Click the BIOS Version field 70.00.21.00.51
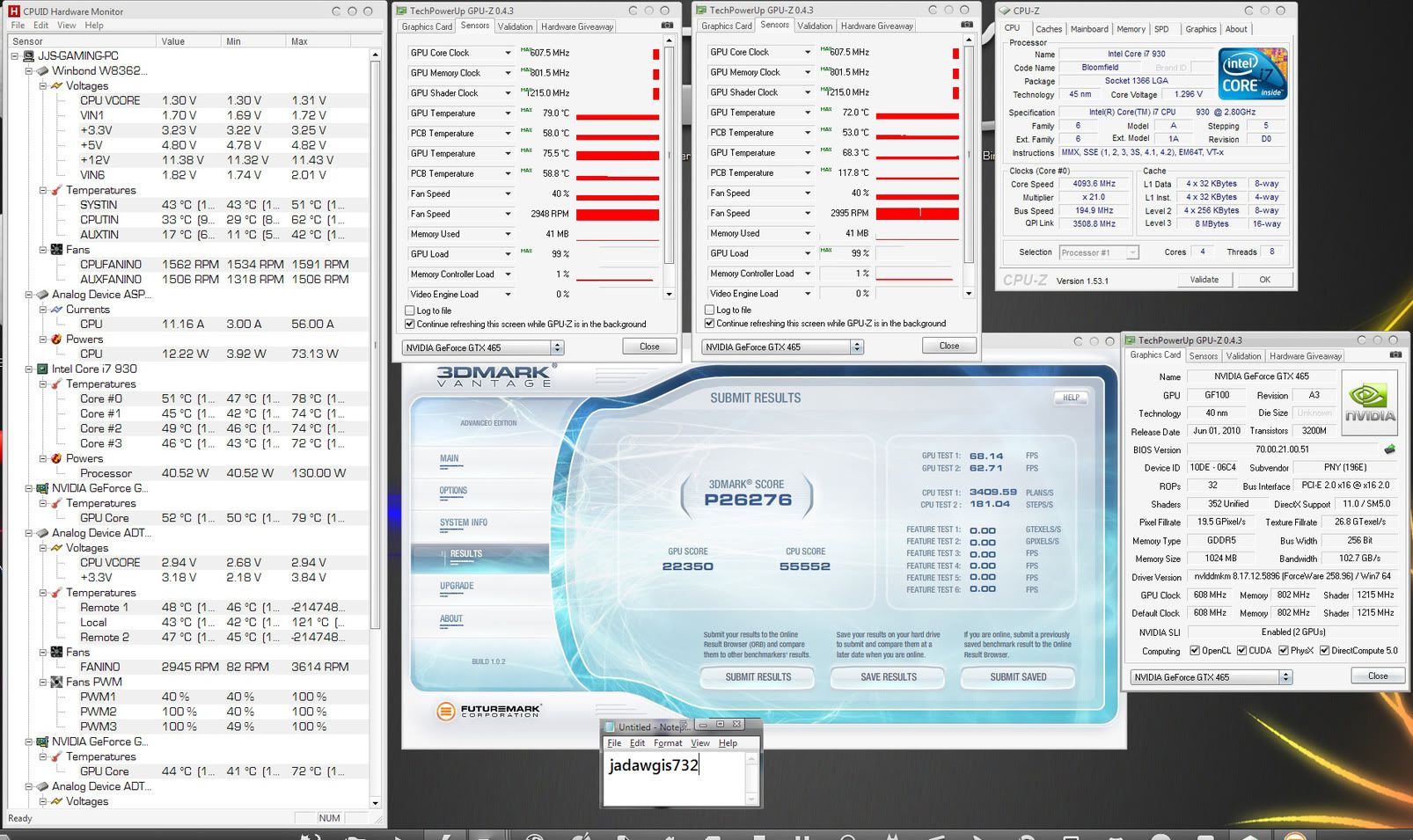The width and height of the screenshot is (1413, 840). [1283, 449]
